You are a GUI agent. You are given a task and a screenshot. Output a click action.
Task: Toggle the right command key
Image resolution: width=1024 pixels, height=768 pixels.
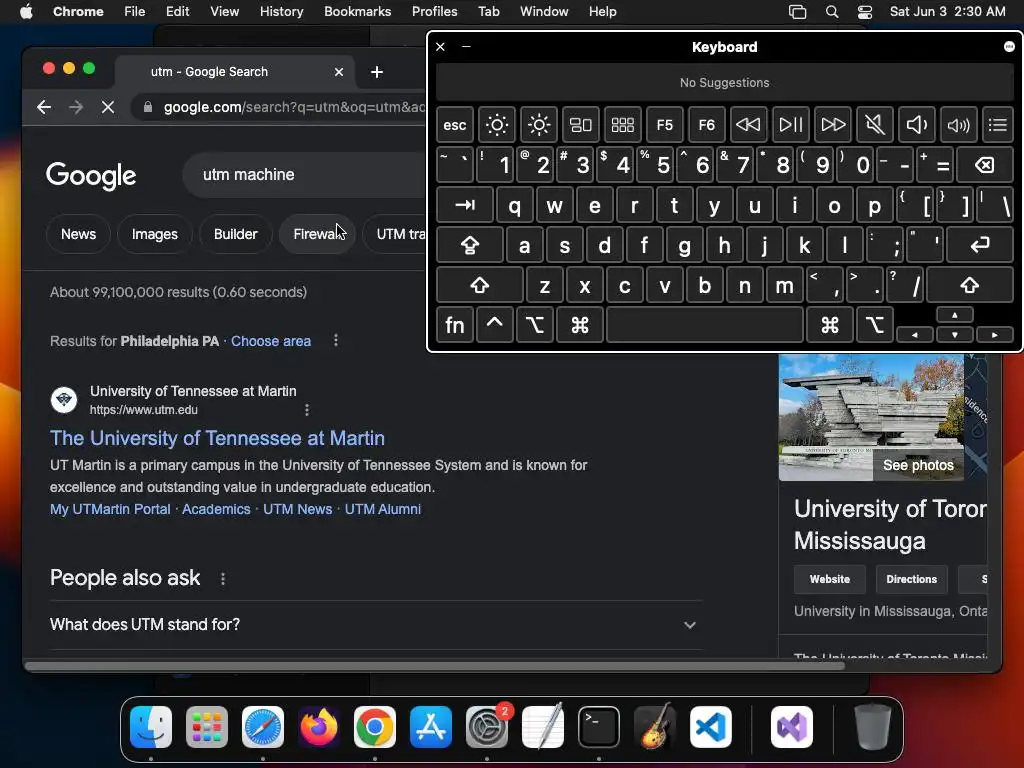point(829,325)
